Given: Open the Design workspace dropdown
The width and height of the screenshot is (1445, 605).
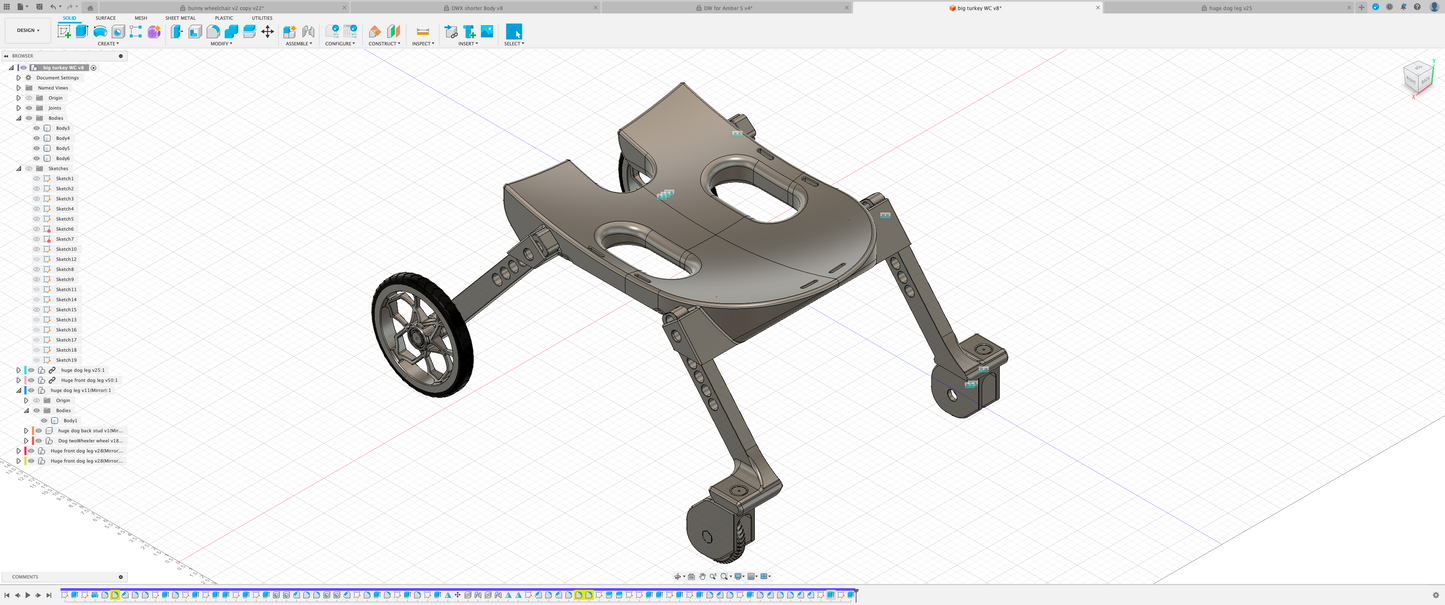Looking at the screenshot, I should (27, 30).
